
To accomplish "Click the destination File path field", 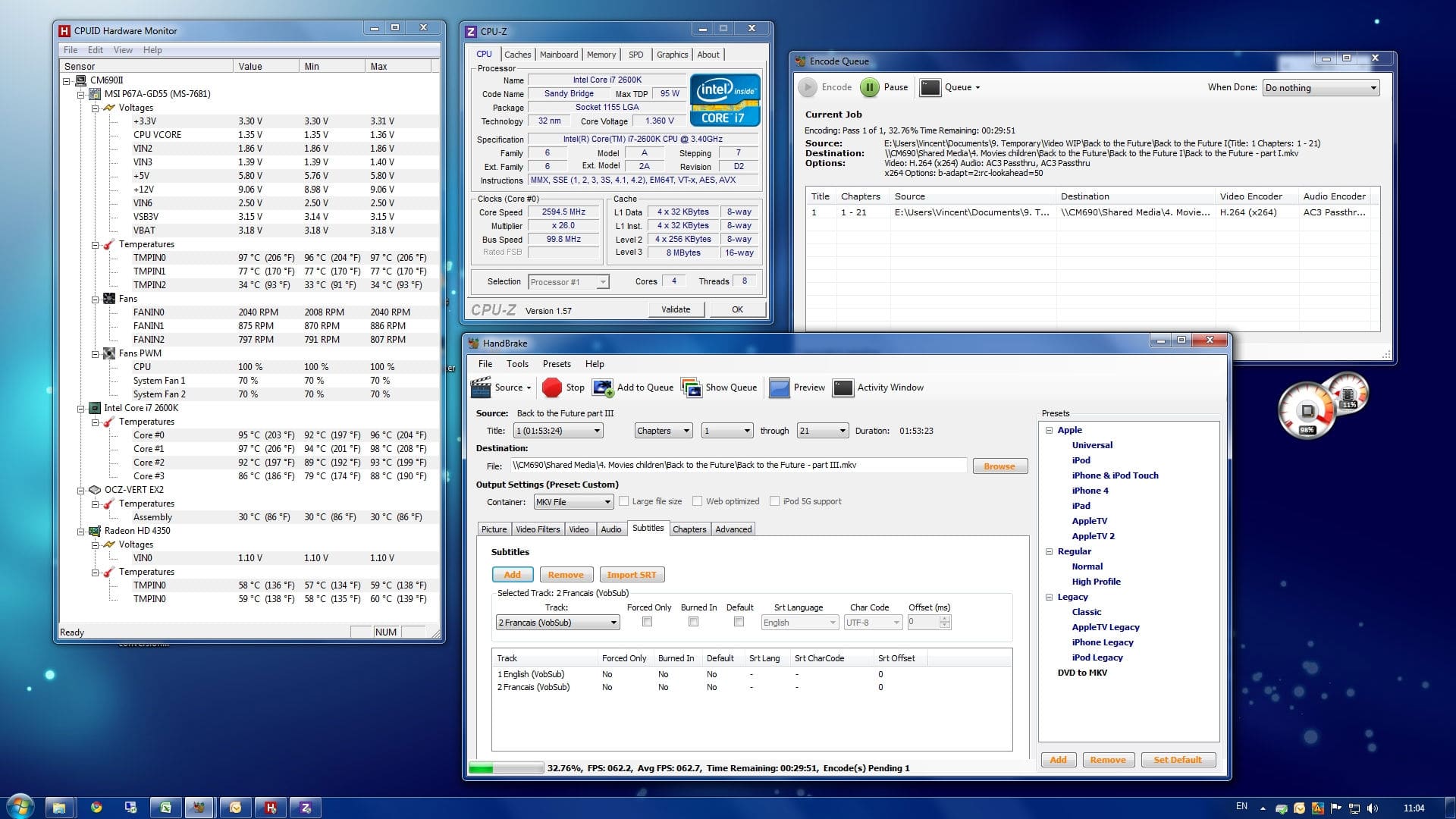I will click(x=739, y=466).
